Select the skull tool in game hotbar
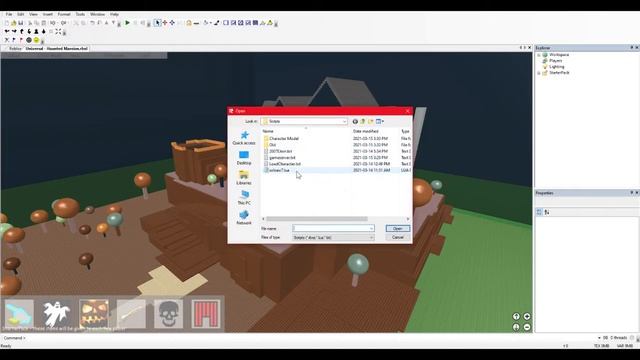 point(169,313)
